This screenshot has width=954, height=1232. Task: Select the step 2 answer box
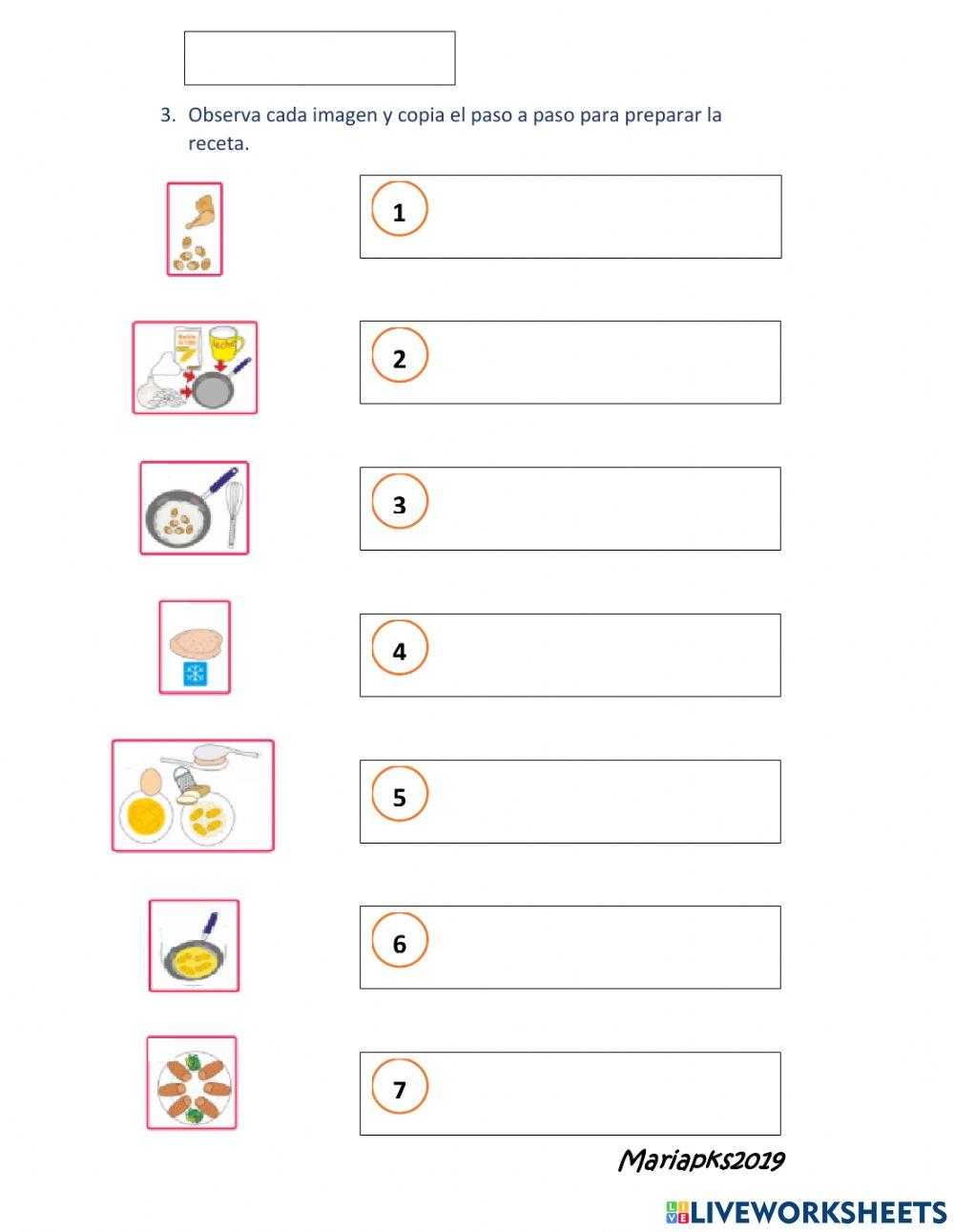[601, 363]
